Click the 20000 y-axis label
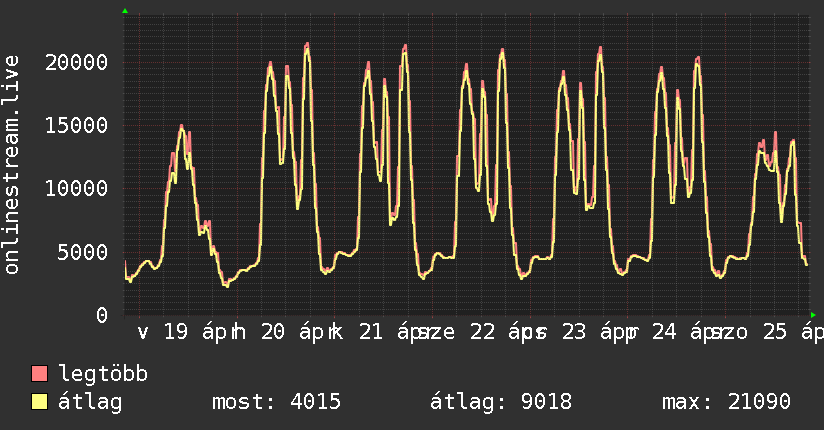Viewport: 824px width, 430px height. 78,62
